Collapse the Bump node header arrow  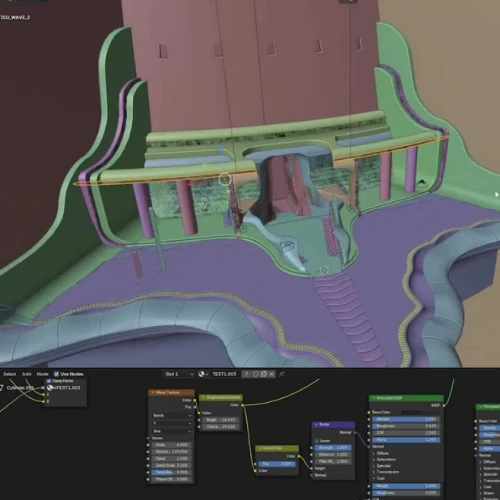tap(316, 424)
